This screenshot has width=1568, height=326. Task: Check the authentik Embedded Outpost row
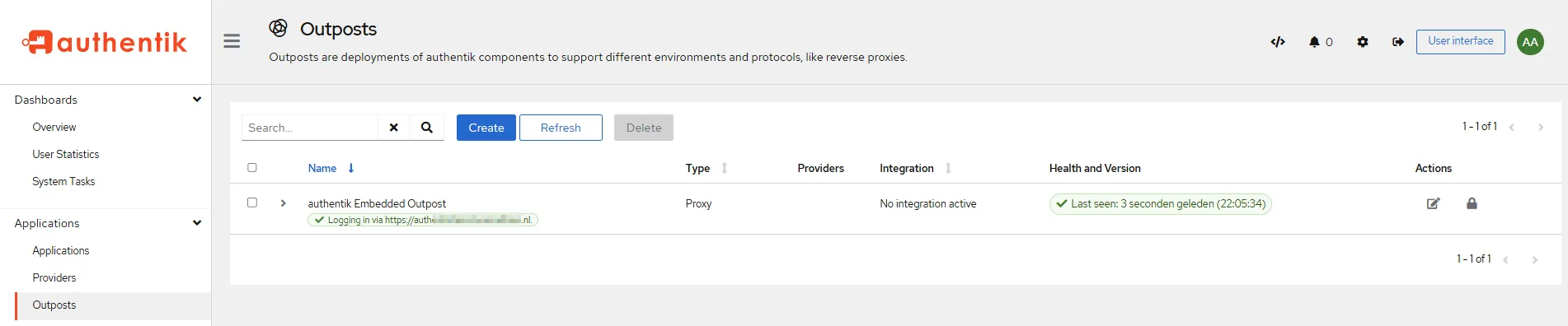pos(252,202)
